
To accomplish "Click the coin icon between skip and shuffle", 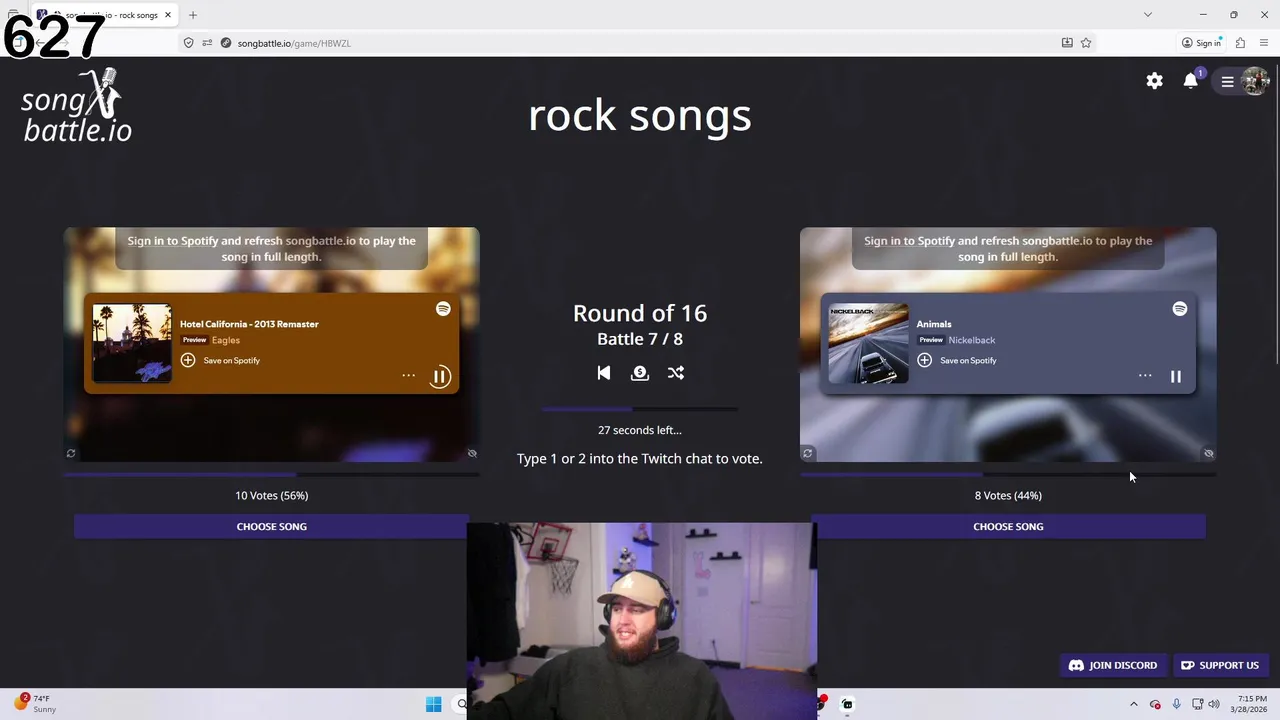I will click(x=640, y=372).
